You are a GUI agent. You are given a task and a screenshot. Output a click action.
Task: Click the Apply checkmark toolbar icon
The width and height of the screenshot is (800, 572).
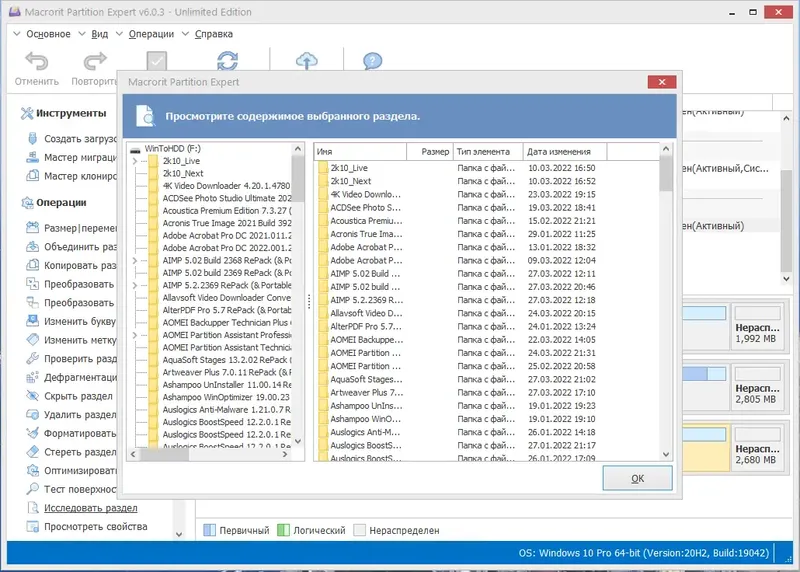pos(157,61)
